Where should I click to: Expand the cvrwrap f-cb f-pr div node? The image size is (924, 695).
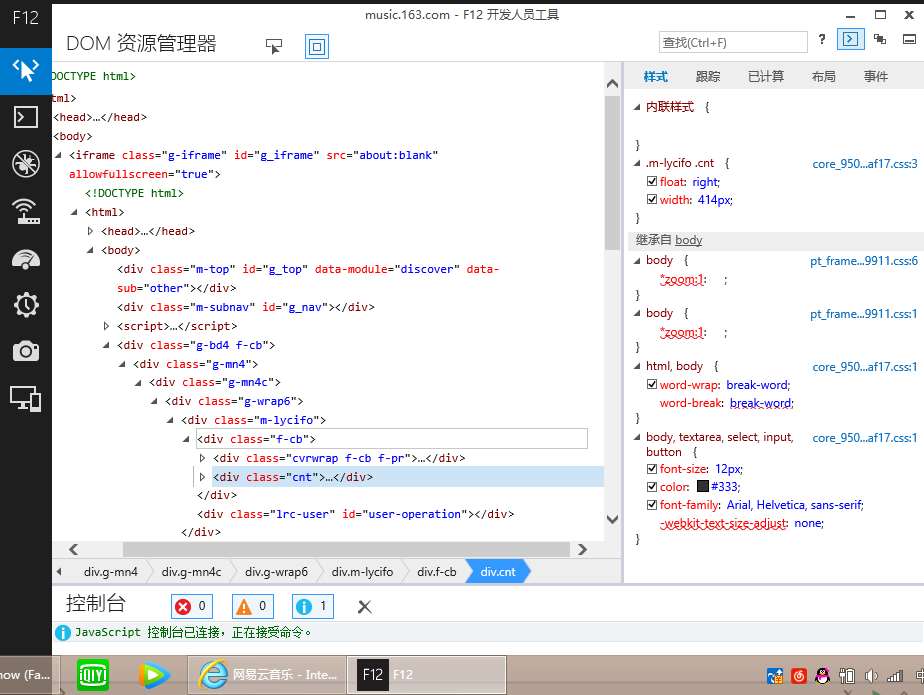(x=202, y=458)
